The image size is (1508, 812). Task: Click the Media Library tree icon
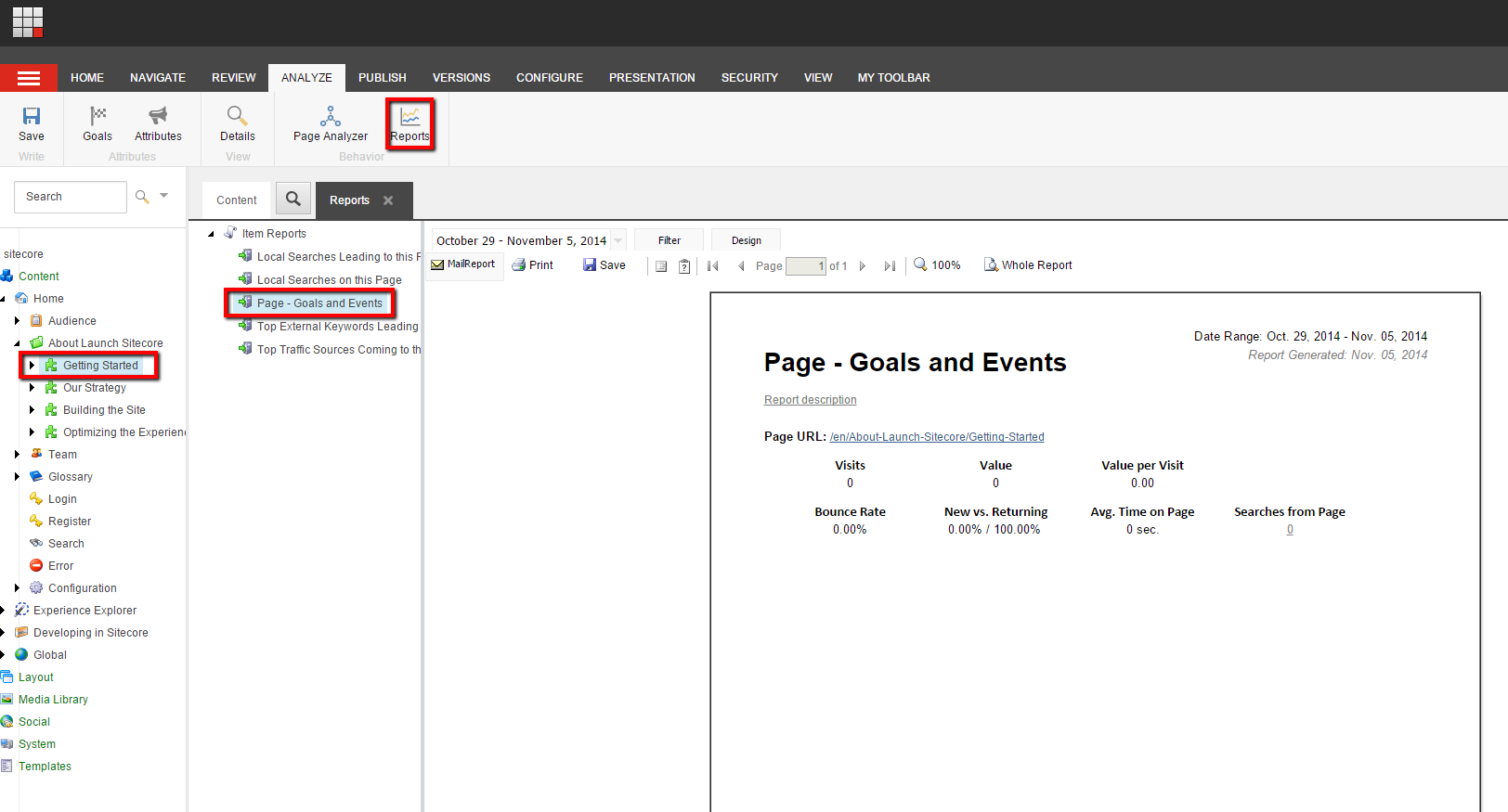[x=7, y=699]
